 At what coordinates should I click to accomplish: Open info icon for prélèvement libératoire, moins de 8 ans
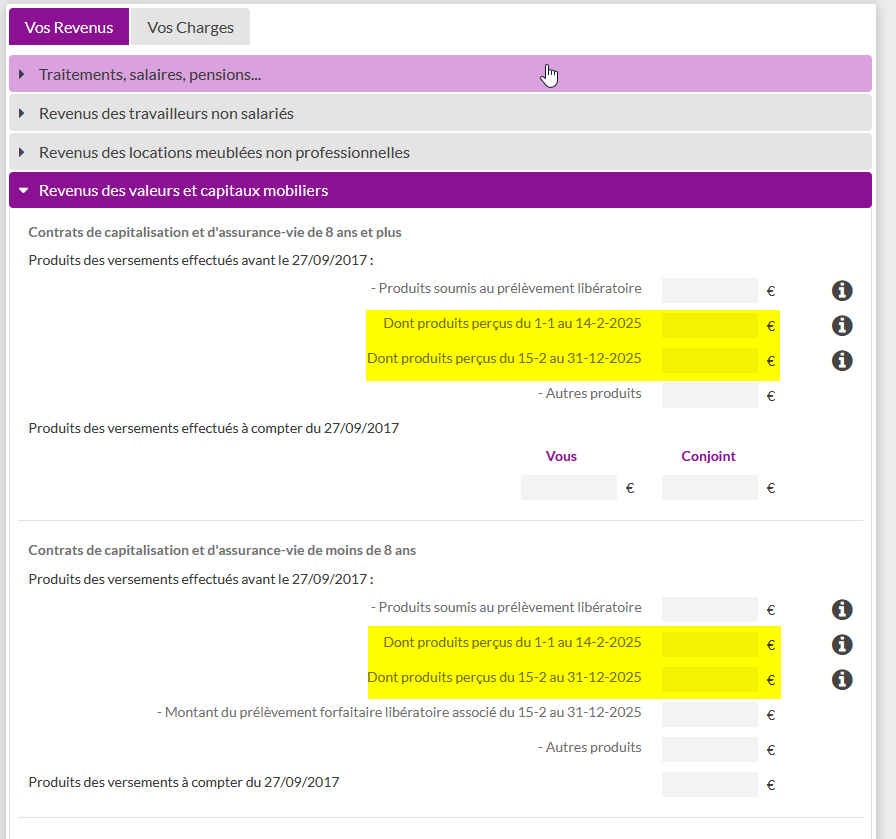coord(842,610)
